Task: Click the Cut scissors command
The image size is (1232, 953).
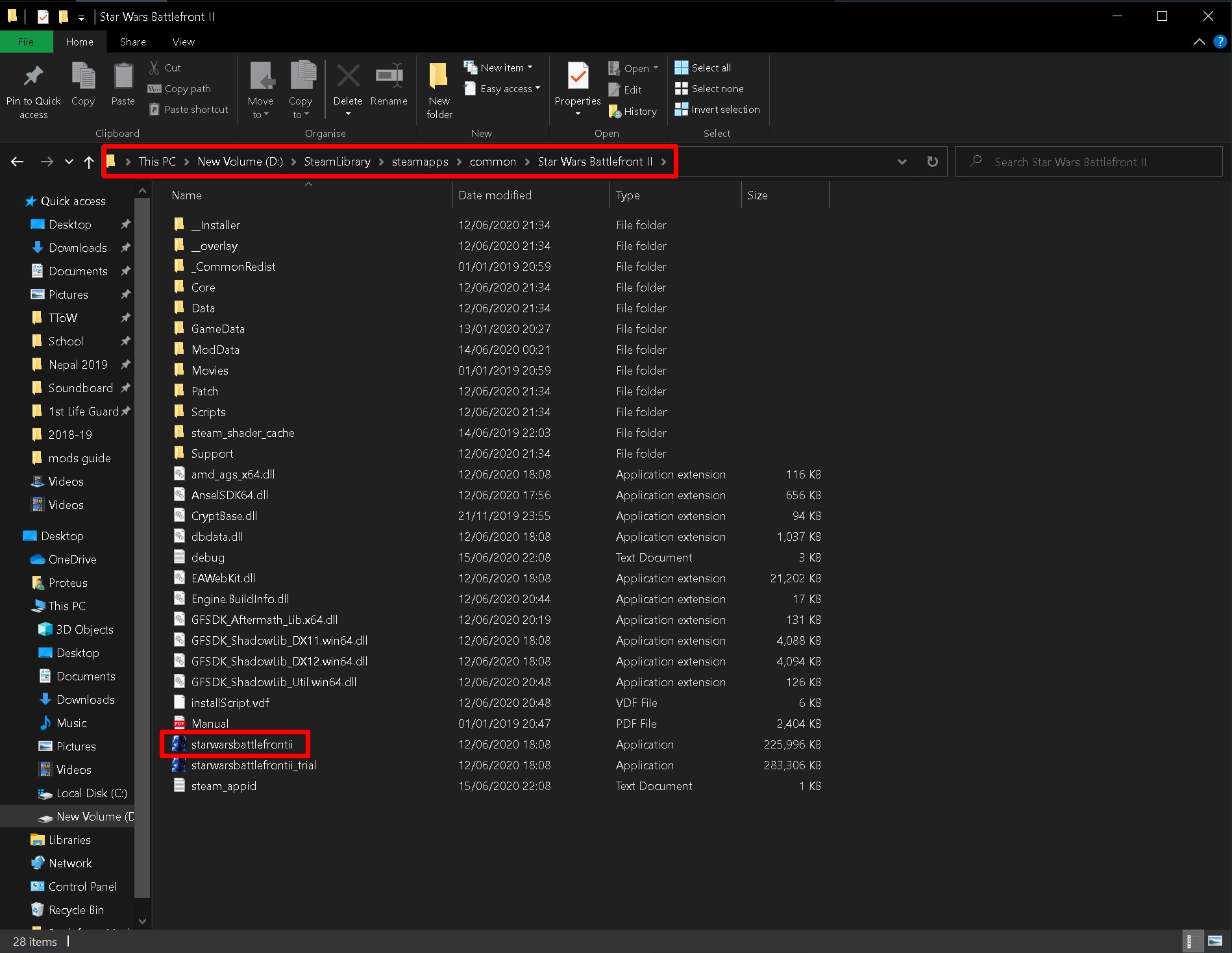Action: click(x=165, y=68)
